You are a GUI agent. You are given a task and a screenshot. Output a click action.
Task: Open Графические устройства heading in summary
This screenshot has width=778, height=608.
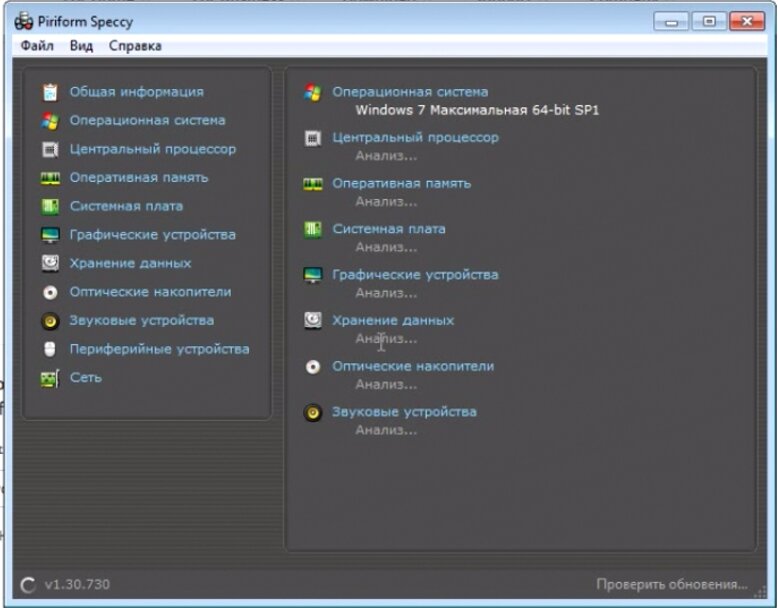(415, 274)
